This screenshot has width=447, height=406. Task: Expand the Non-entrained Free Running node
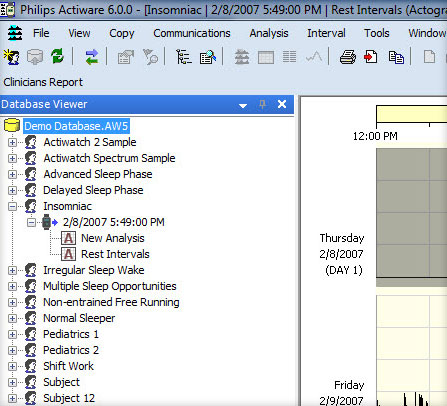[x=12, y=302]
